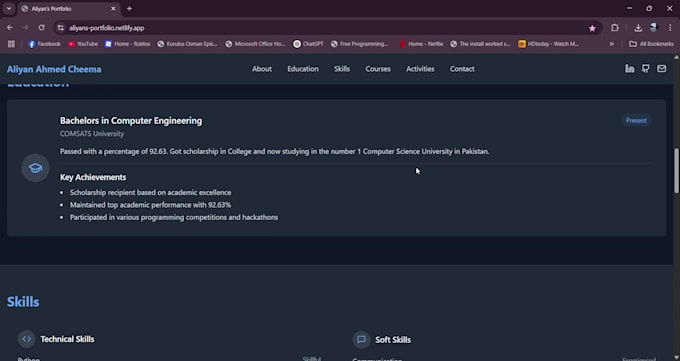680x361 pixels.
Task: Open the browser downloads icon
Action: click(638, 28)
